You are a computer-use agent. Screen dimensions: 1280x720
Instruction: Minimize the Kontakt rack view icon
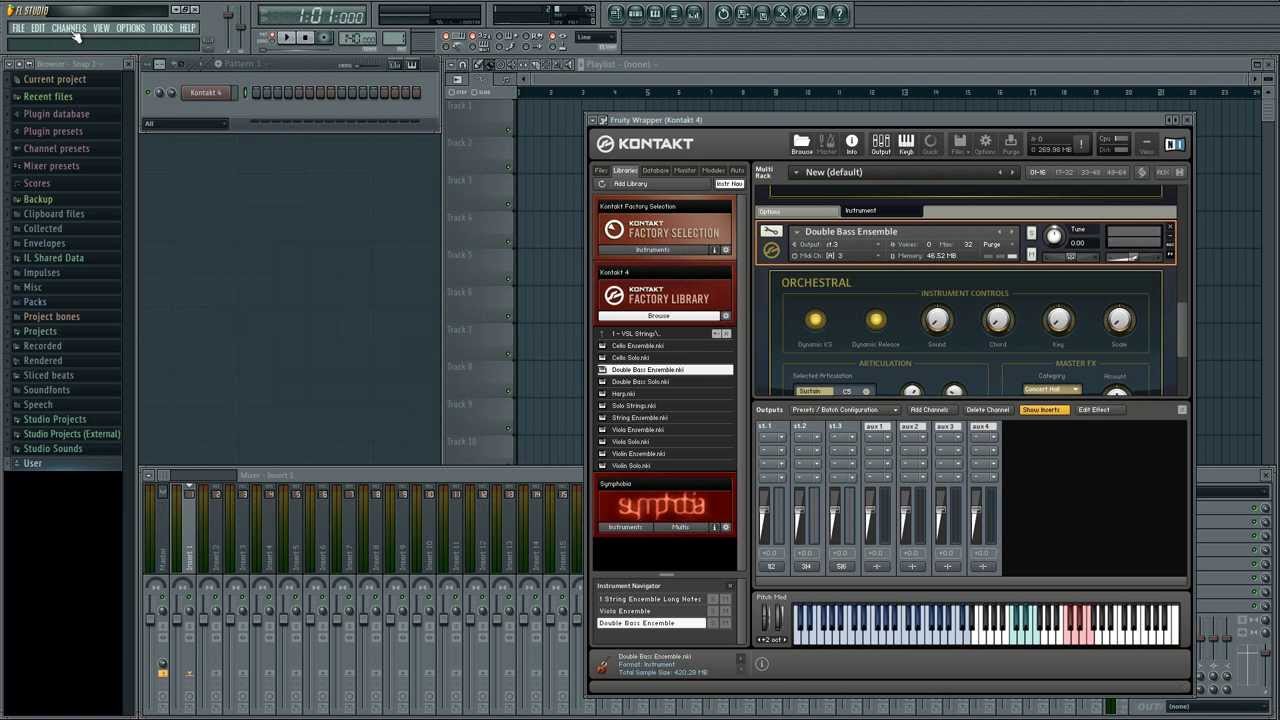tap(1146, 144)
